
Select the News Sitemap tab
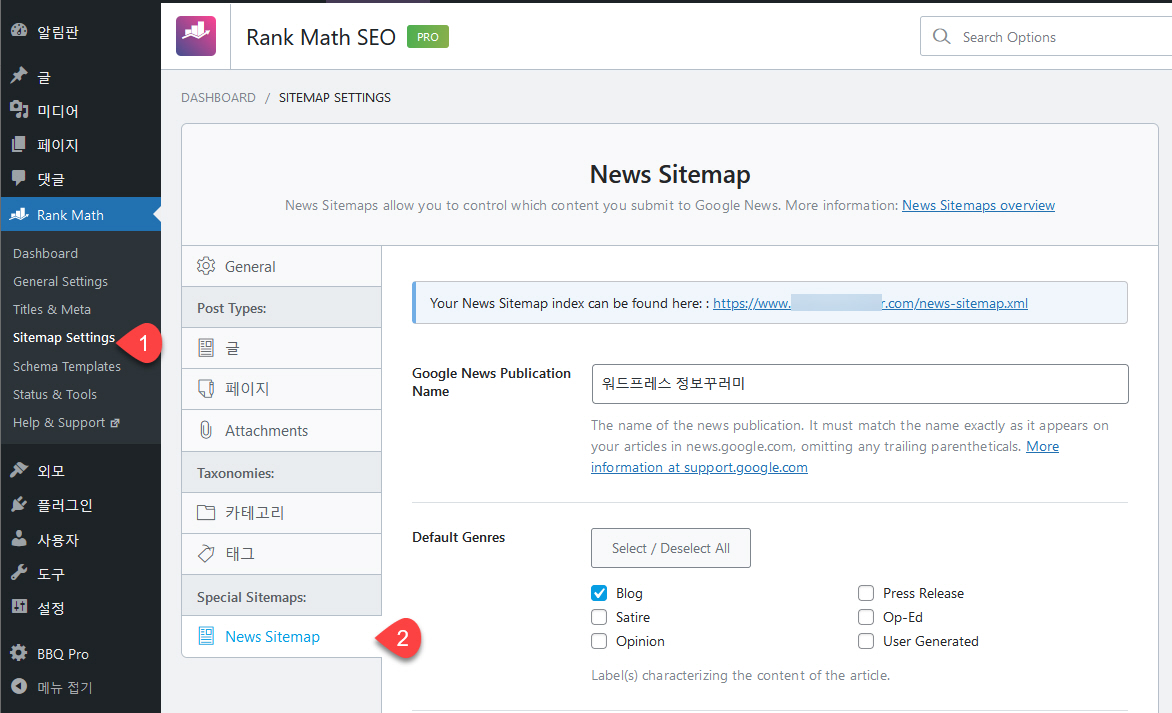281,637
